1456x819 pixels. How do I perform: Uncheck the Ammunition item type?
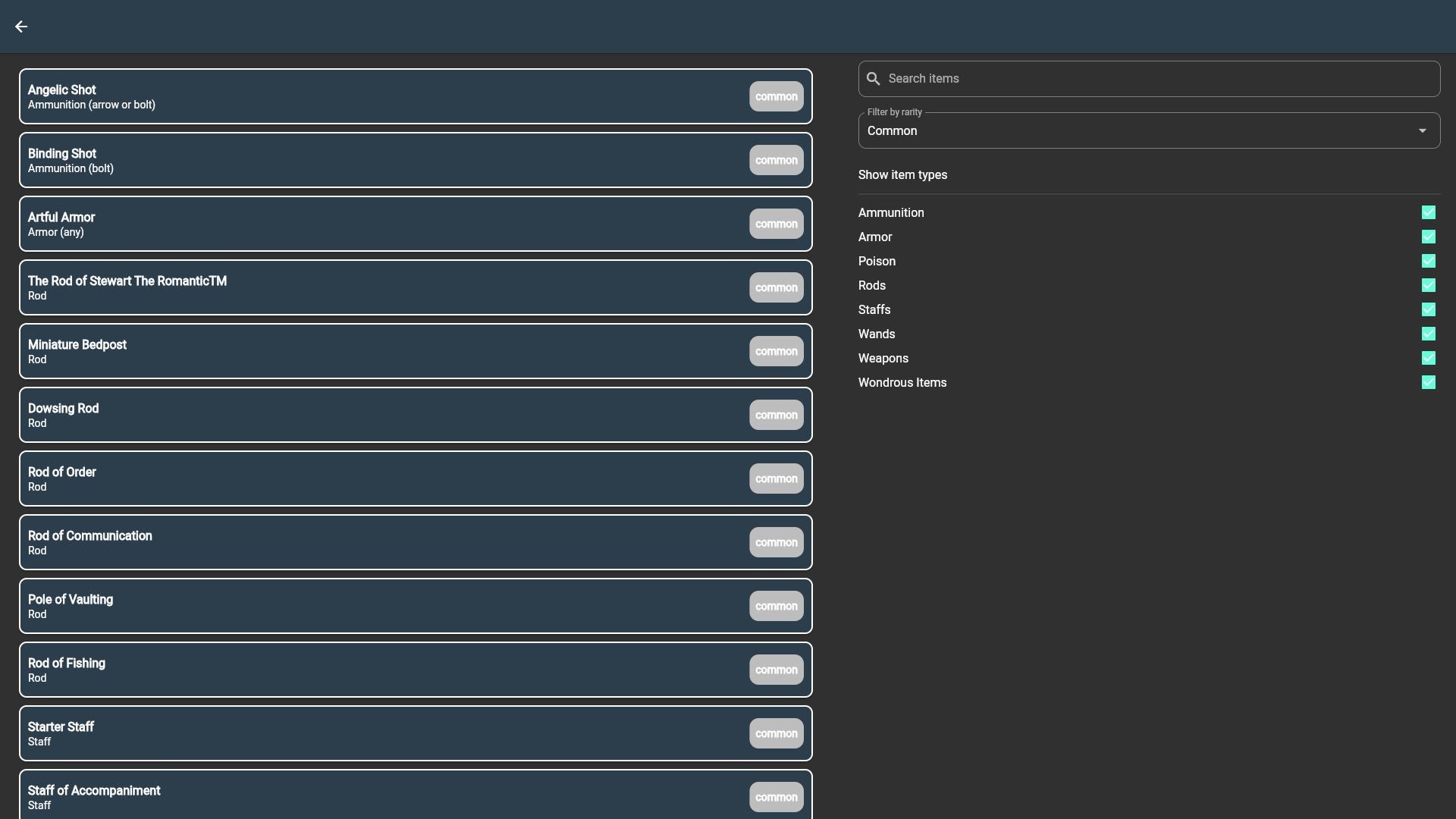point(1428,213)
